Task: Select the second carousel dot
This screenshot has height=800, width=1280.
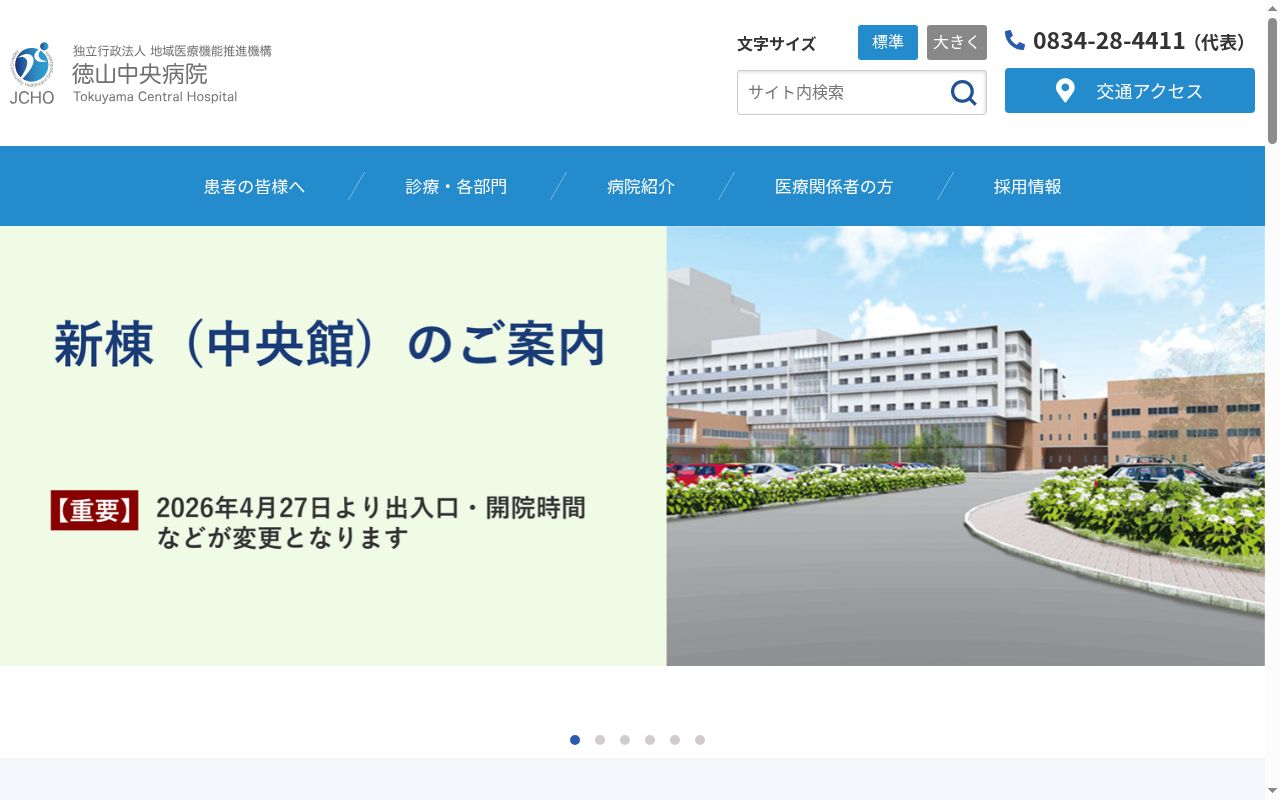Action: point(600,740)
